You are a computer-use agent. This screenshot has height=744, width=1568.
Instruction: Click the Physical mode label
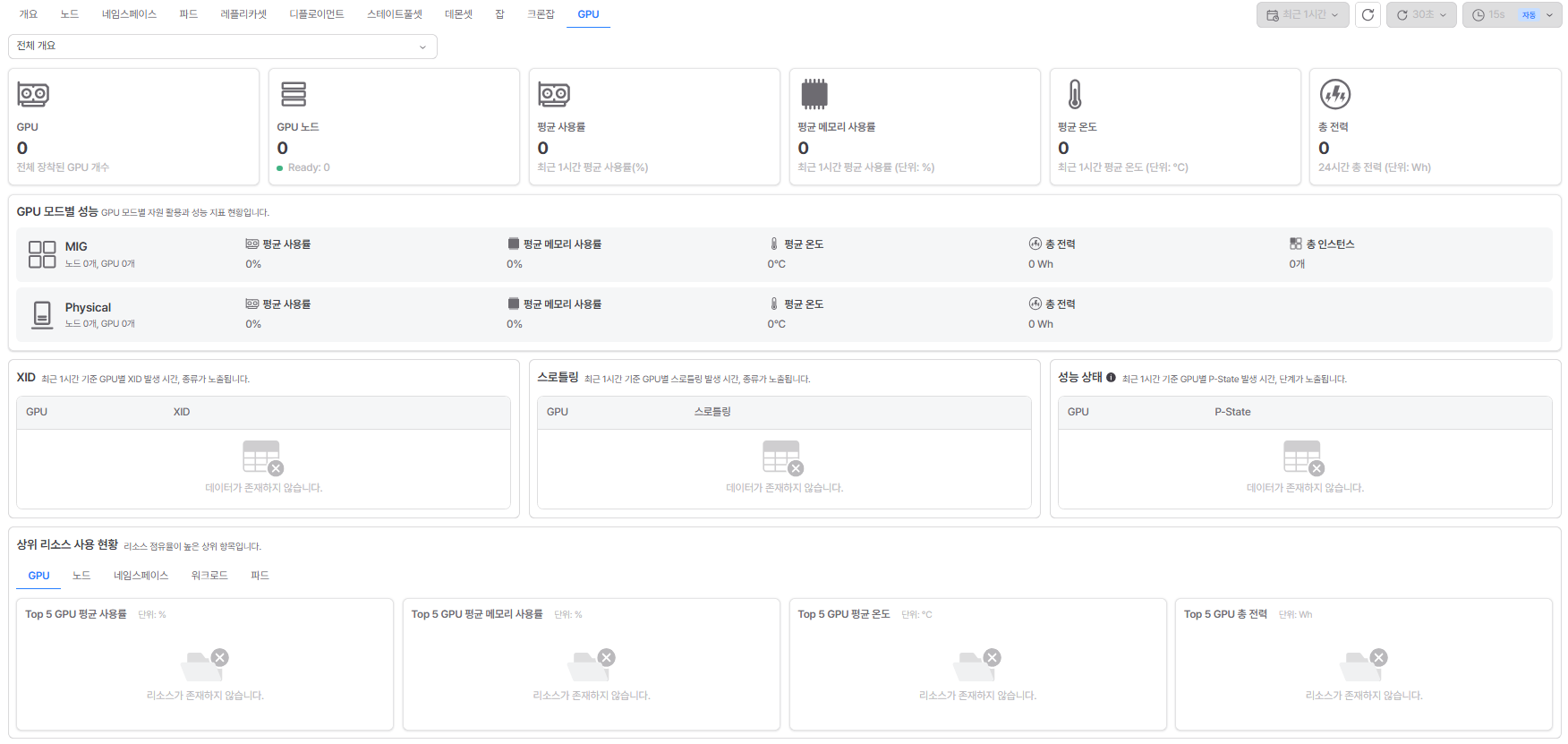[x=88, y=307]
